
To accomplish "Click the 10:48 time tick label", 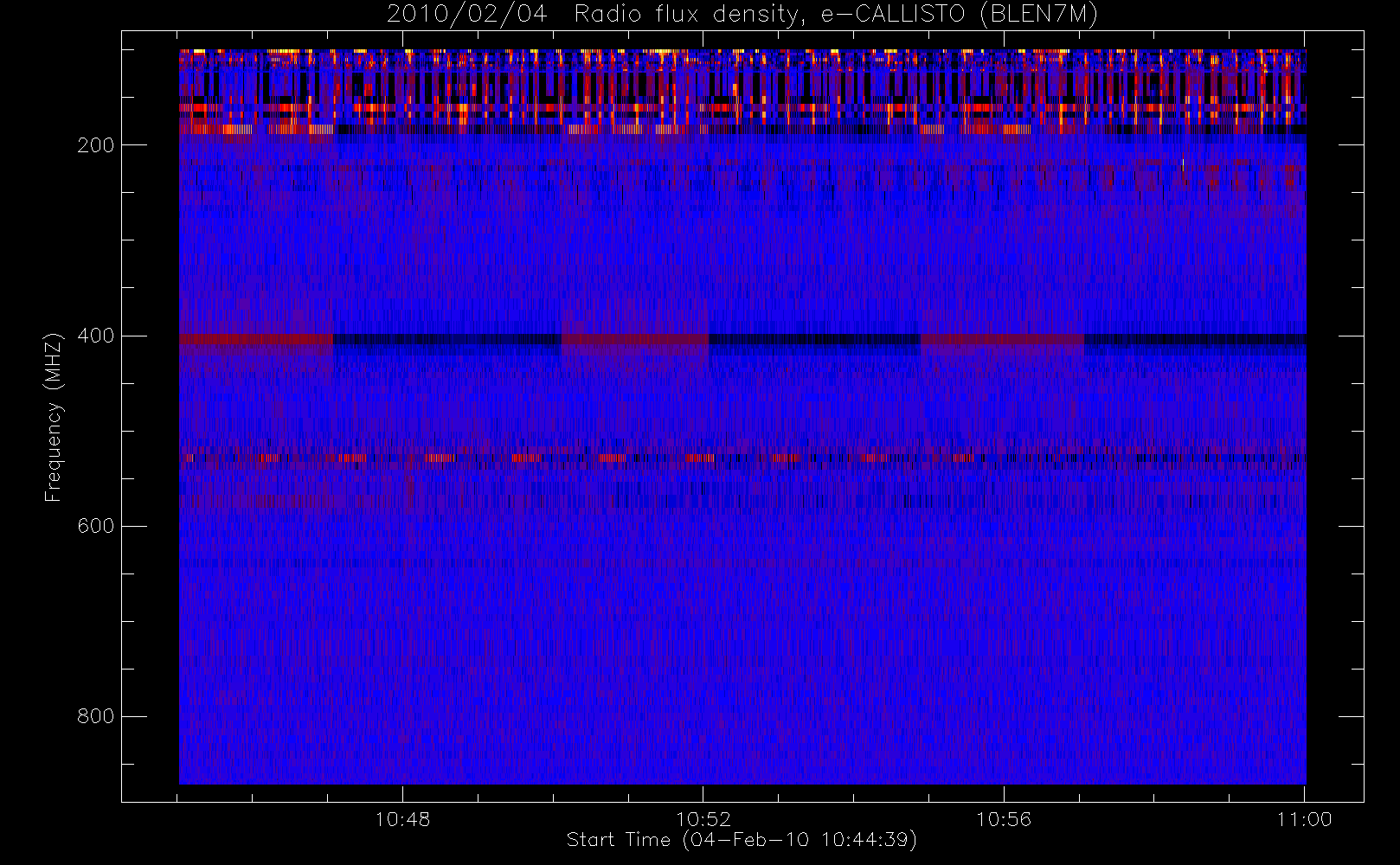I will point(402,819).
